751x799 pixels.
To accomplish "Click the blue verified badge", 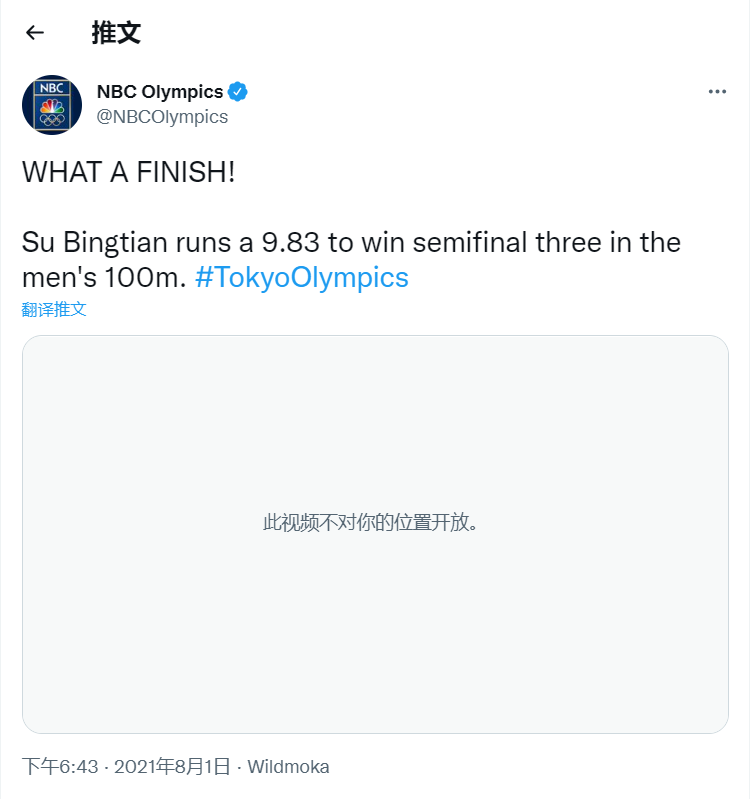I will (238, 92).
